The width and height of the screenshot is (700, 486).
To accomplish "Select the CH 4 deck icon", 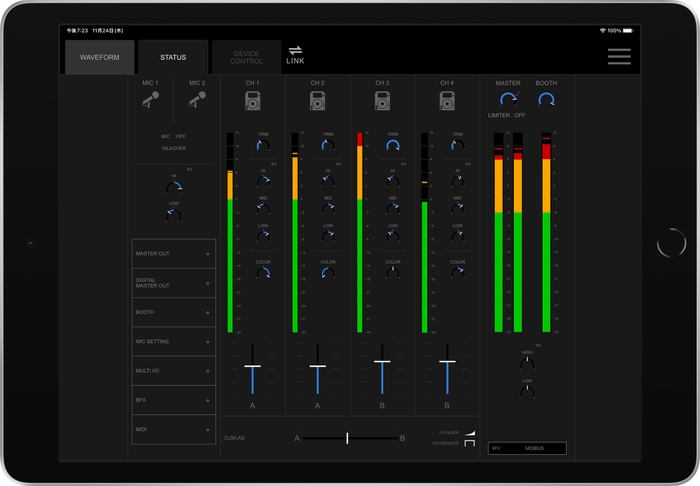I will click(x=447, y=100).
